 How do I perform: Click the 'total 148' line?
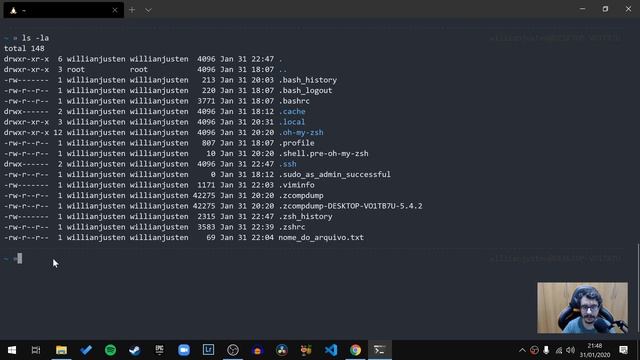pos(24,49)
